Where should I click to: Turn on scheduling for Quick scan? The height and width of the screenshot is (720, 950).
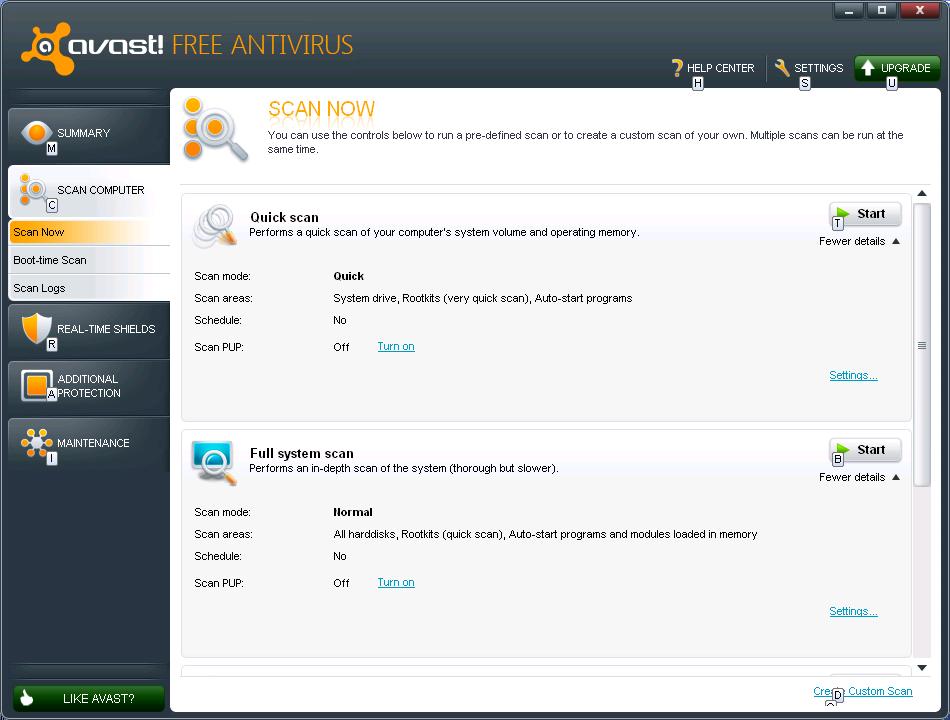click(395, 346)
